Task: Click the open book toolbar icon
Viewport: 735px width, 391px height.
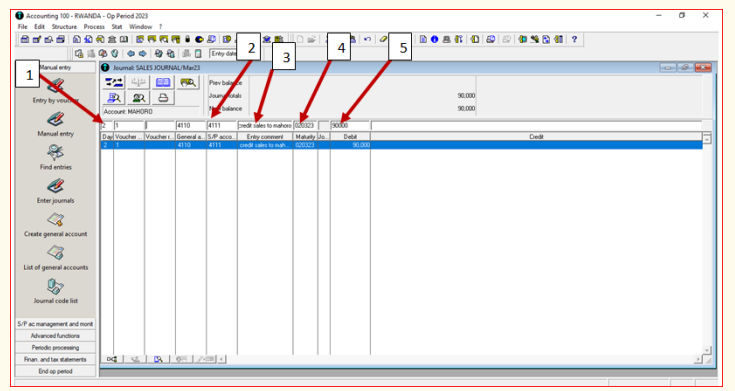Action: point(124,39)
